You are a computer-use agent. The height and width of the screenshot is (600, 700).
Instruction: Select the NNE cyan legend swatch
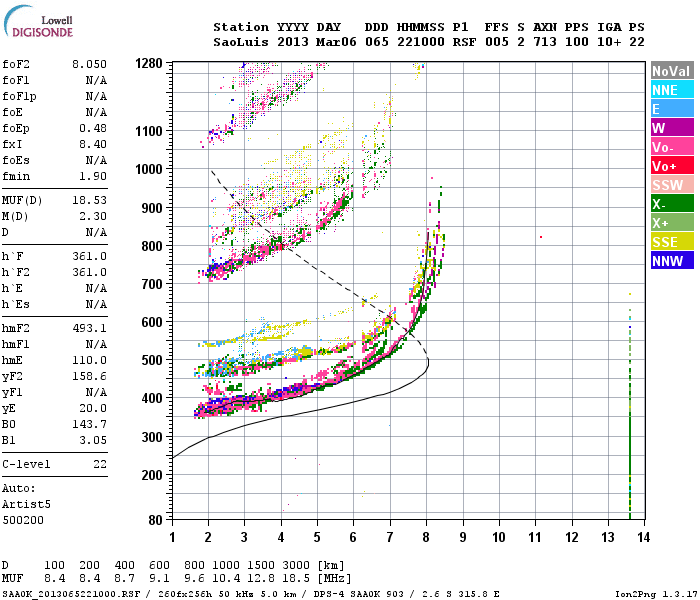pyautogui.click(x=672, y=90)
